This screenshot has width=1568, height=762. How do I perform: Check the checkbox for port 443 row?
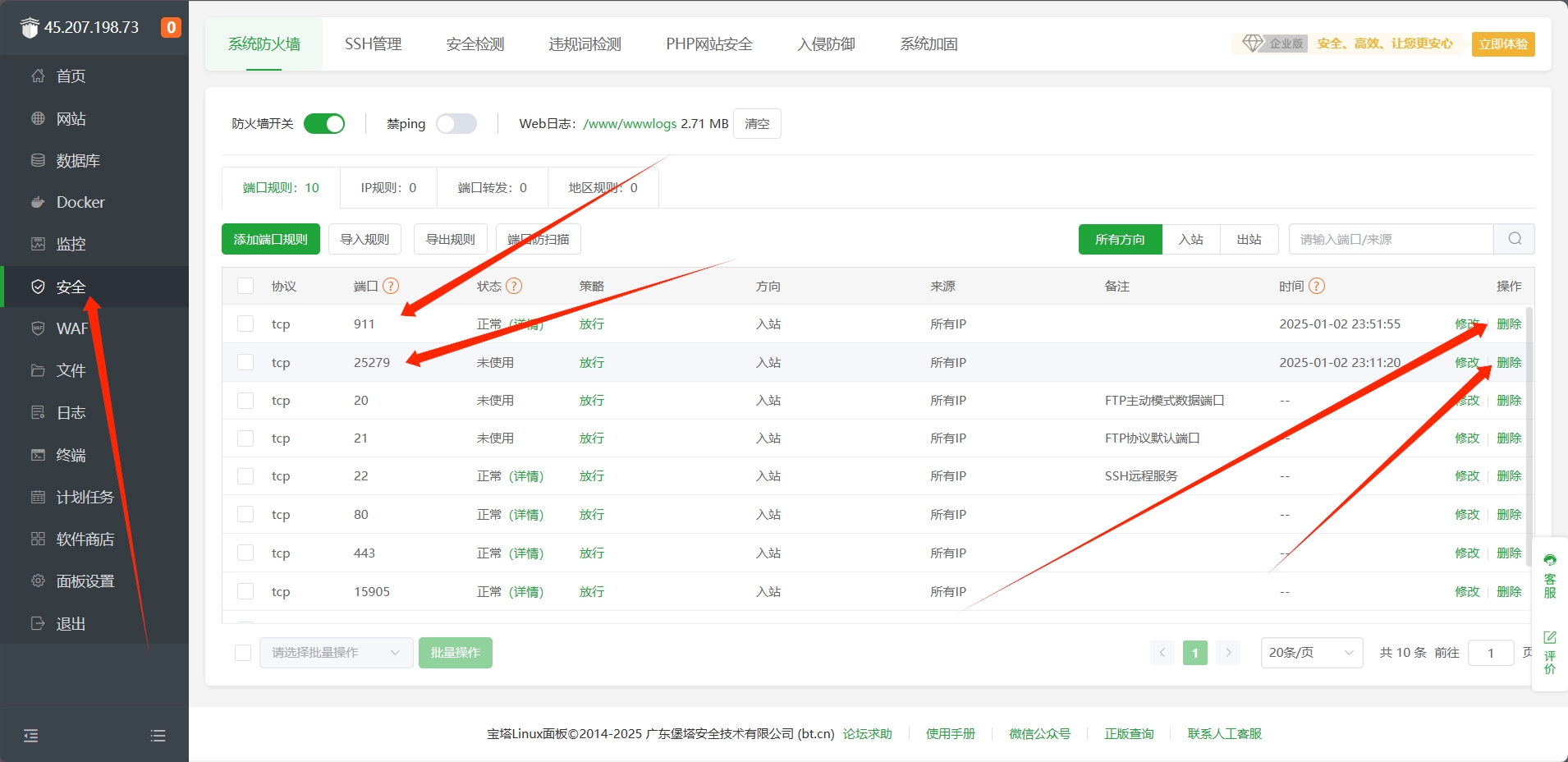[245, 553]
